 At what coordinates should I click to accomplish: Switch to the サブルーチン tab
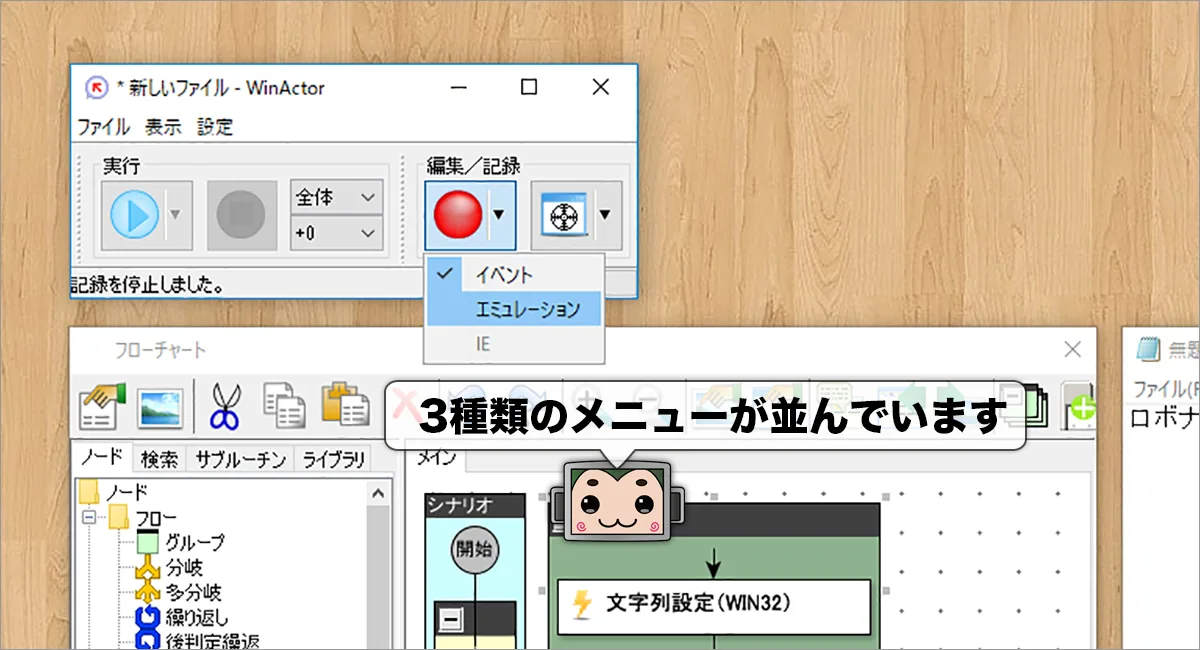[240, 459]
